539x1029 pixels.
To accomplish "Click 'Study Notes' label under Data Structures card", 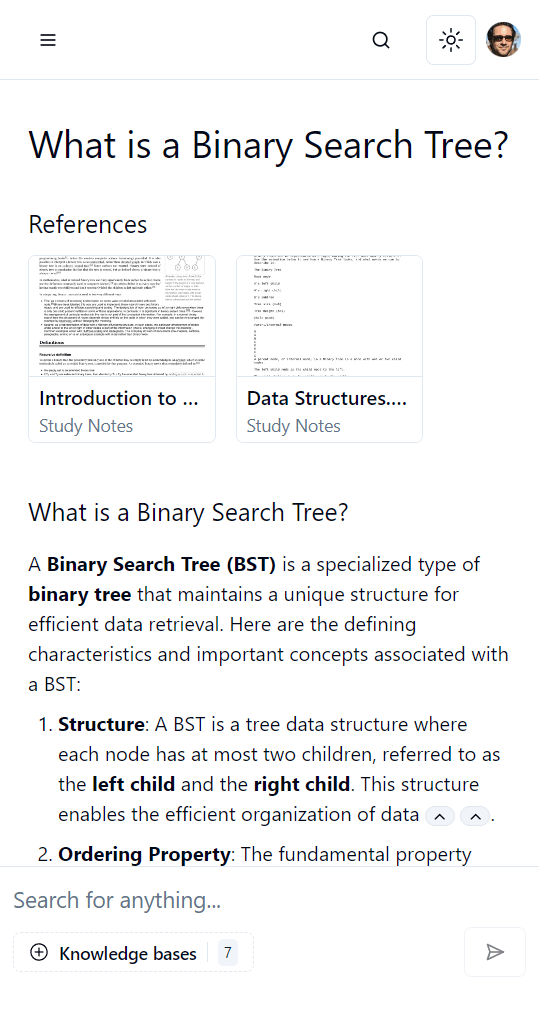I will [293, 426].
